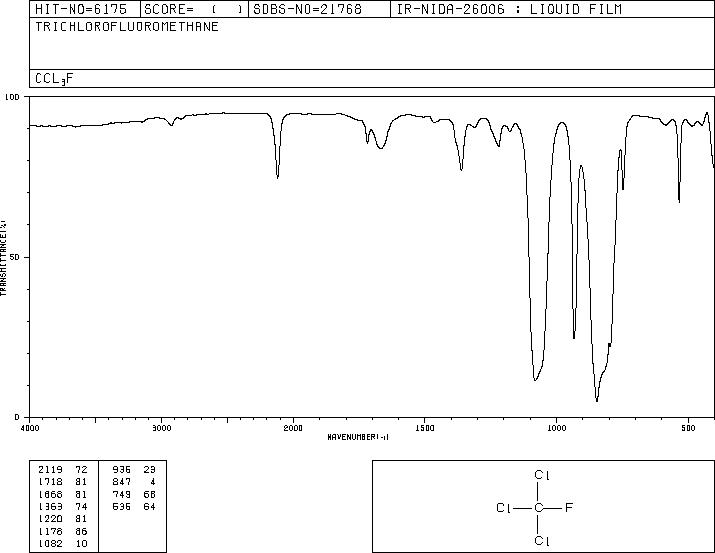Select the IR-NIDA-26006 : LIQUID FILM label
The image size is (715, 553).
[x=509, y=9]
